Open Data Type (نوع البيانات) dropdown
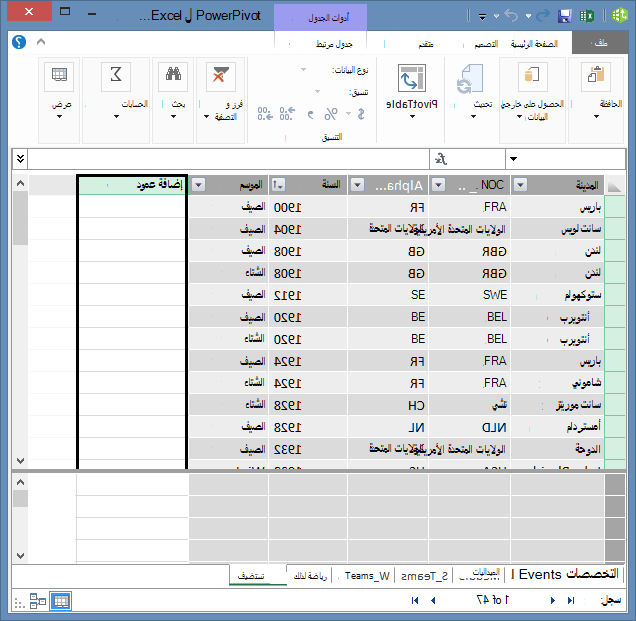Image resolution: width=636 pixels, height=621 pixels. pos(303,70)
